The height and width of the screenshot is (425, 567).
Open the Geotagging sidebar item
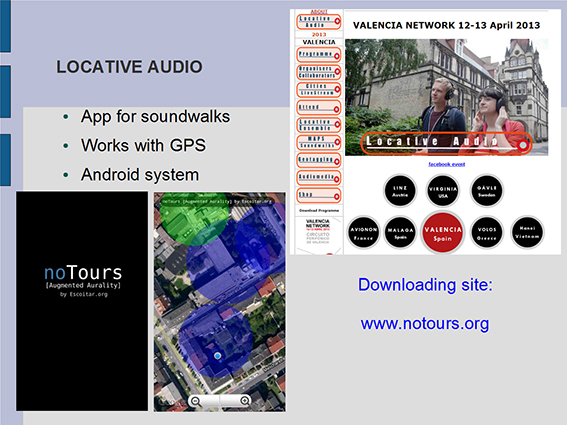(319, 160)
